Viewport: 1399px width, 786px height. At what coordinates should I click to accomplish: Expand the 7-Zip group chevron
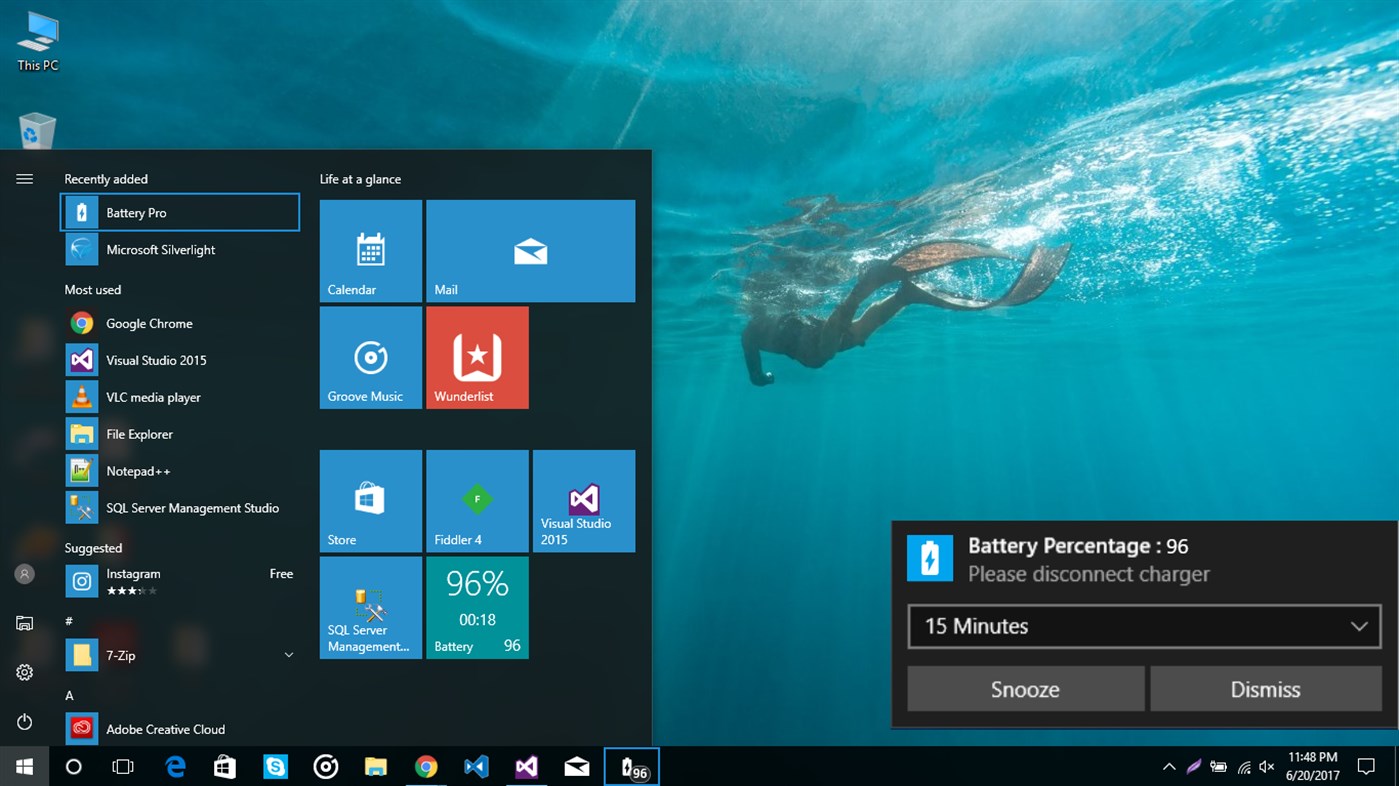coord(289,654)
